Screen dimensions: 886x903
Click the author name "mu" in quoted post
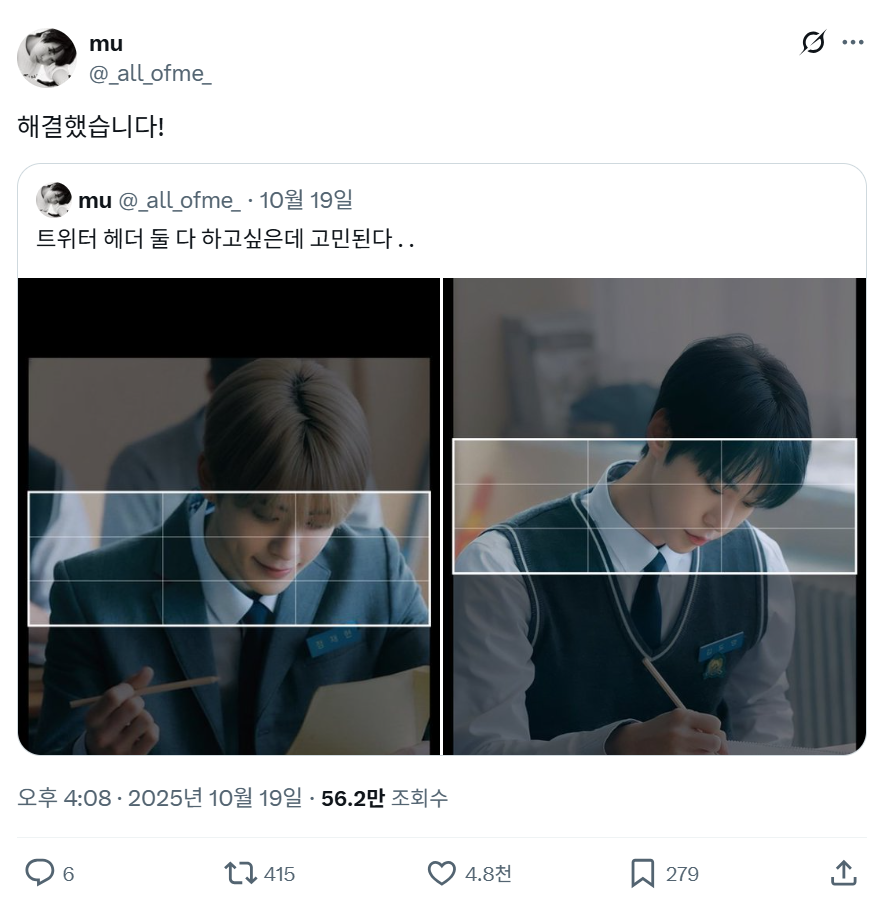95,200
